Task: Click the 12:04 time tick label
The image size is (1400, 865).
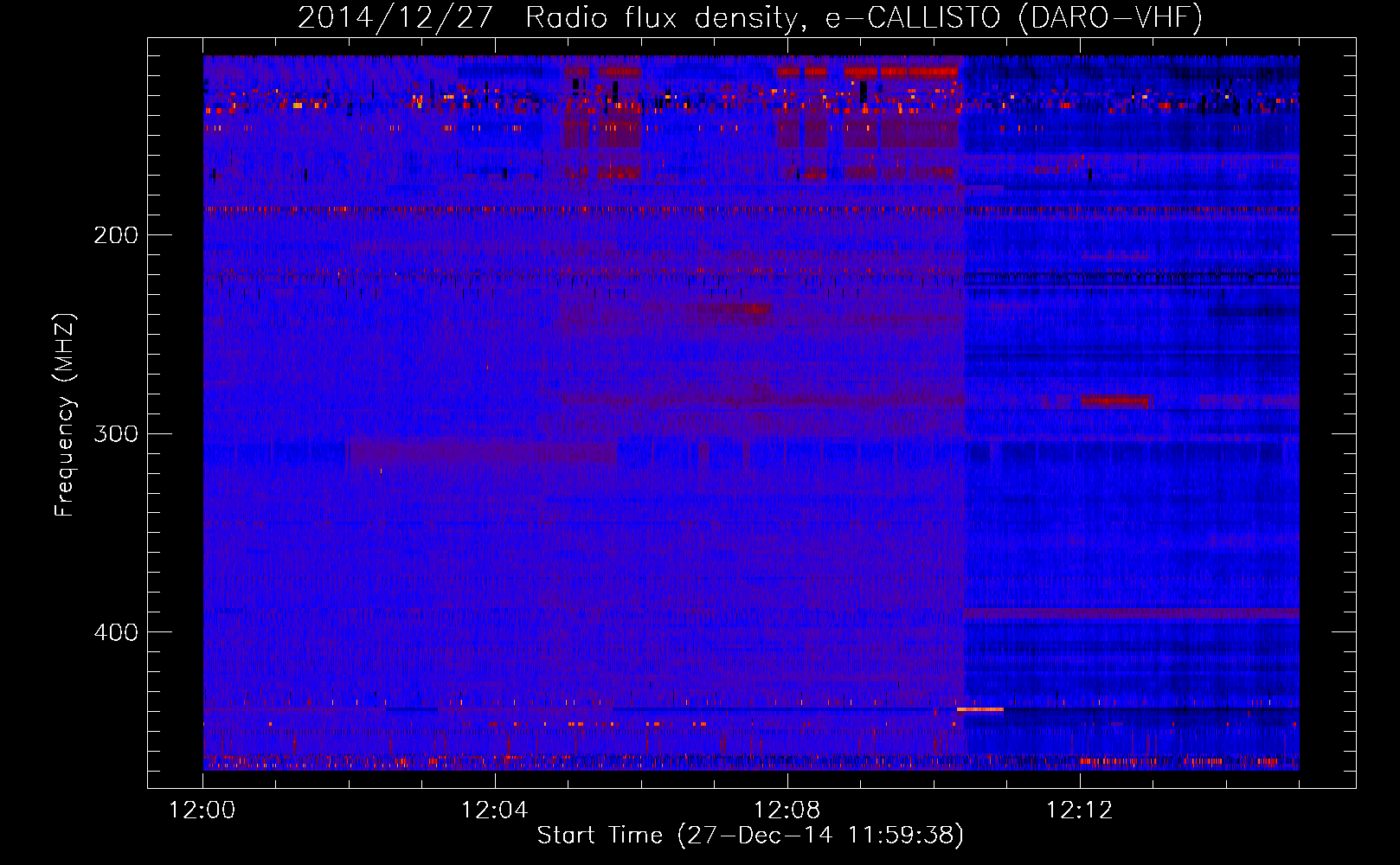Action: click(x=495, y=811)
